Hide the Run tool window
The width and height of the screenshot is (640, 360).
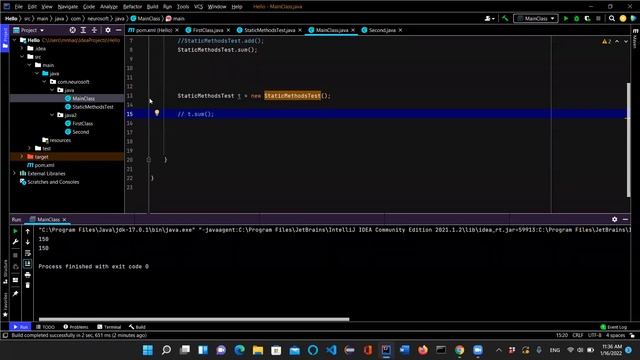tap(625, 220)
